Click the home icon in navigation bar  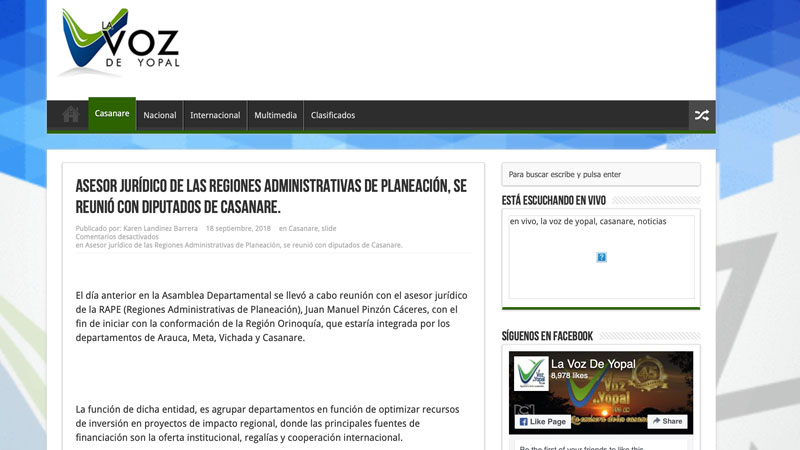70,115
